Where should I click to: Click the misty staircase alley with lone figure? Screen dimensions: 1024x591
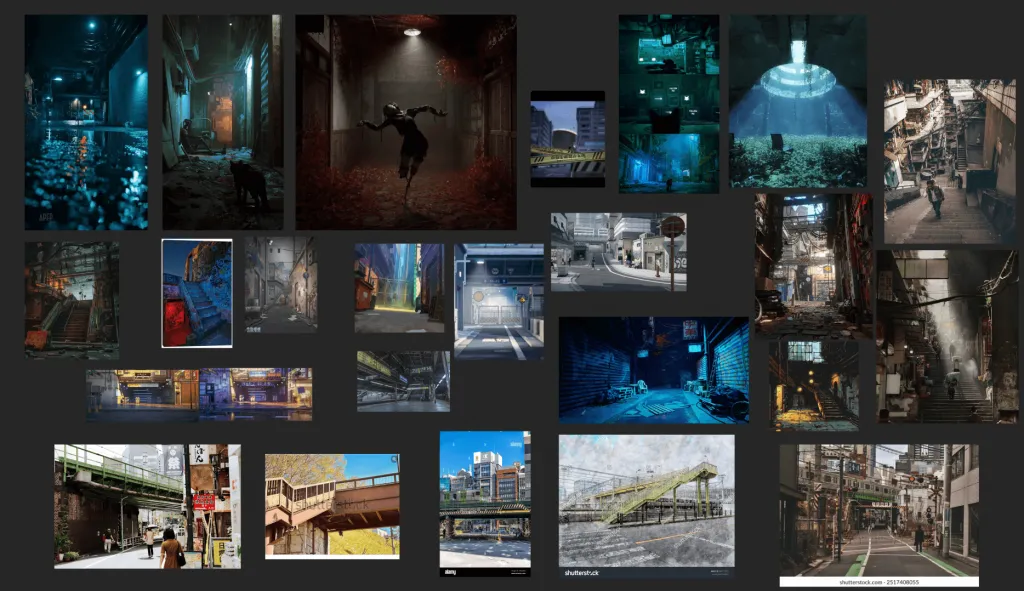click(946, 336)
